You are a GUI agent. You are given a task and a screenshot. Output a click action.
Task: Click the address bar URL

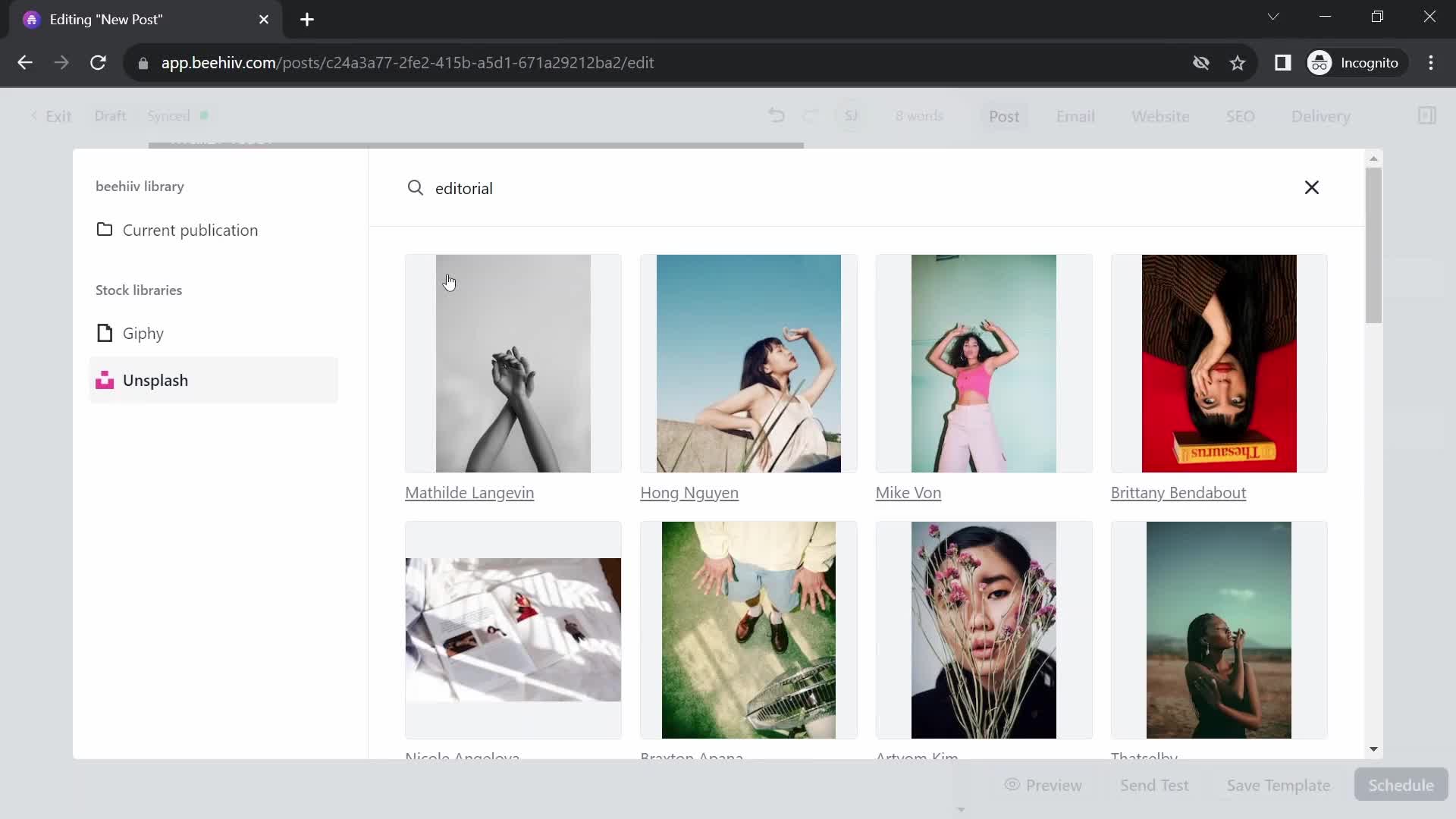(x=407, y=63)
